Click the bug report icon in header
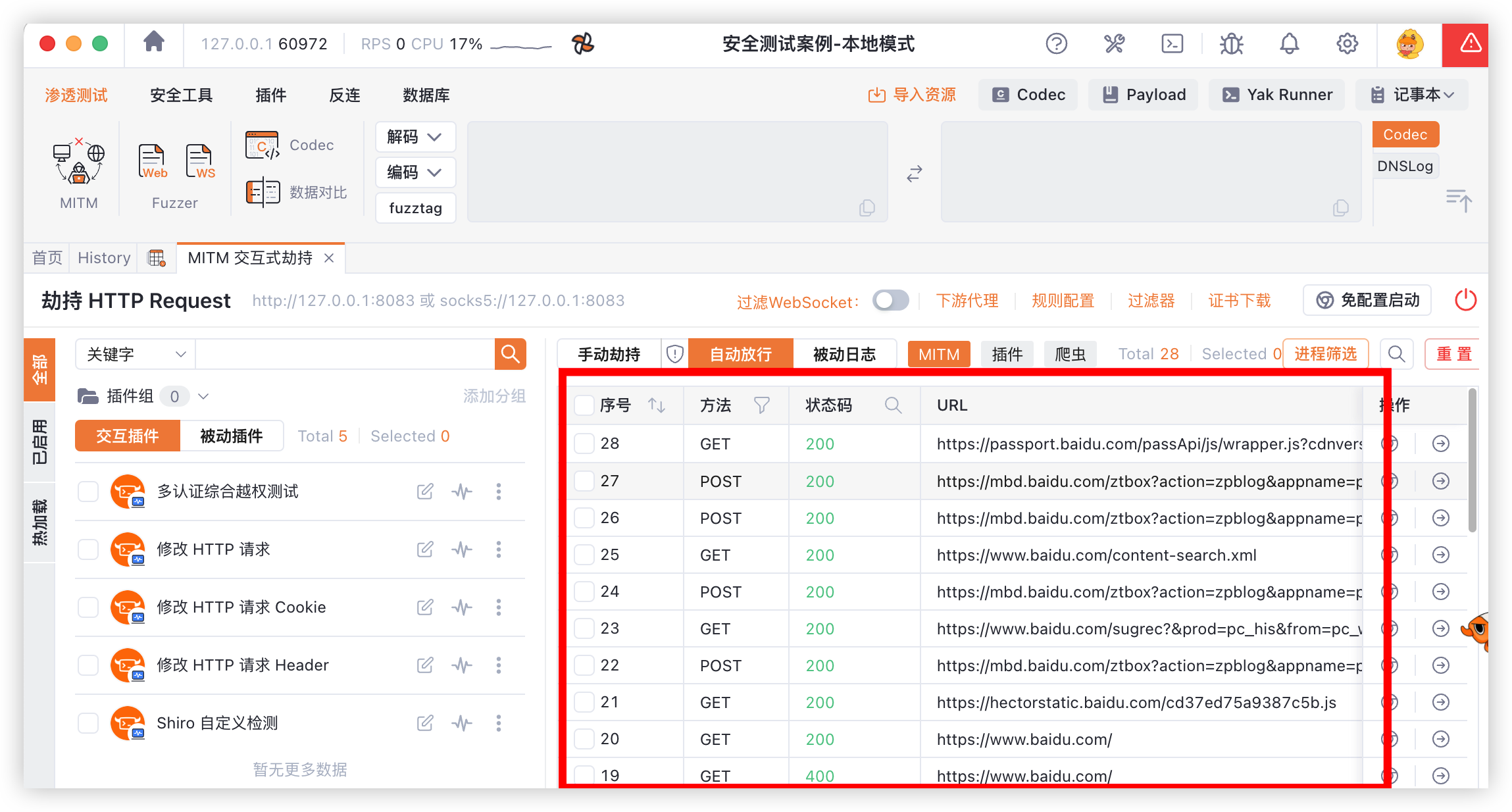This screenshot has width=1512, height=812. pyautogui.click(x=1231, y=44)
